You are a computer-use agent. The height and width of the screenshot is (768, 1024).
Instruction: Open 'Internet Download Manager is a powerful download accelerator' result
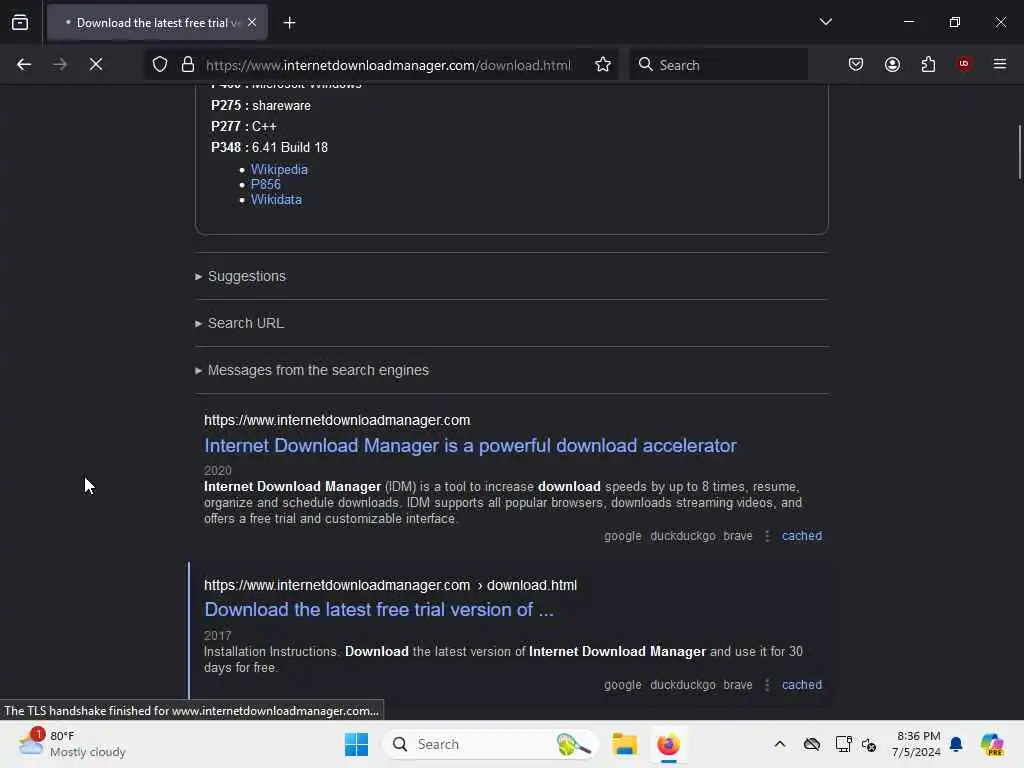pos(470,445)
